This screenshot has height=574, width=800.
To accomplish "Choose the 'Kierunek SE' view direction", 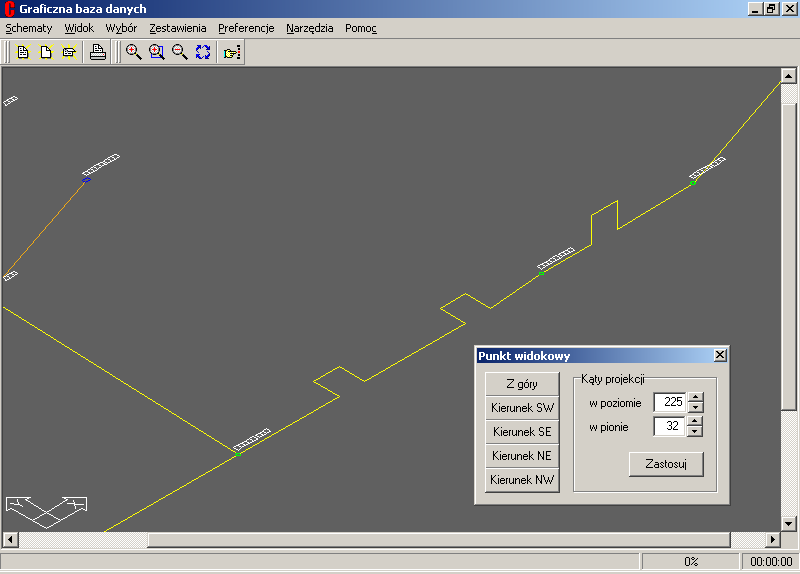I will pyautogui.click(x=522, y=432).
